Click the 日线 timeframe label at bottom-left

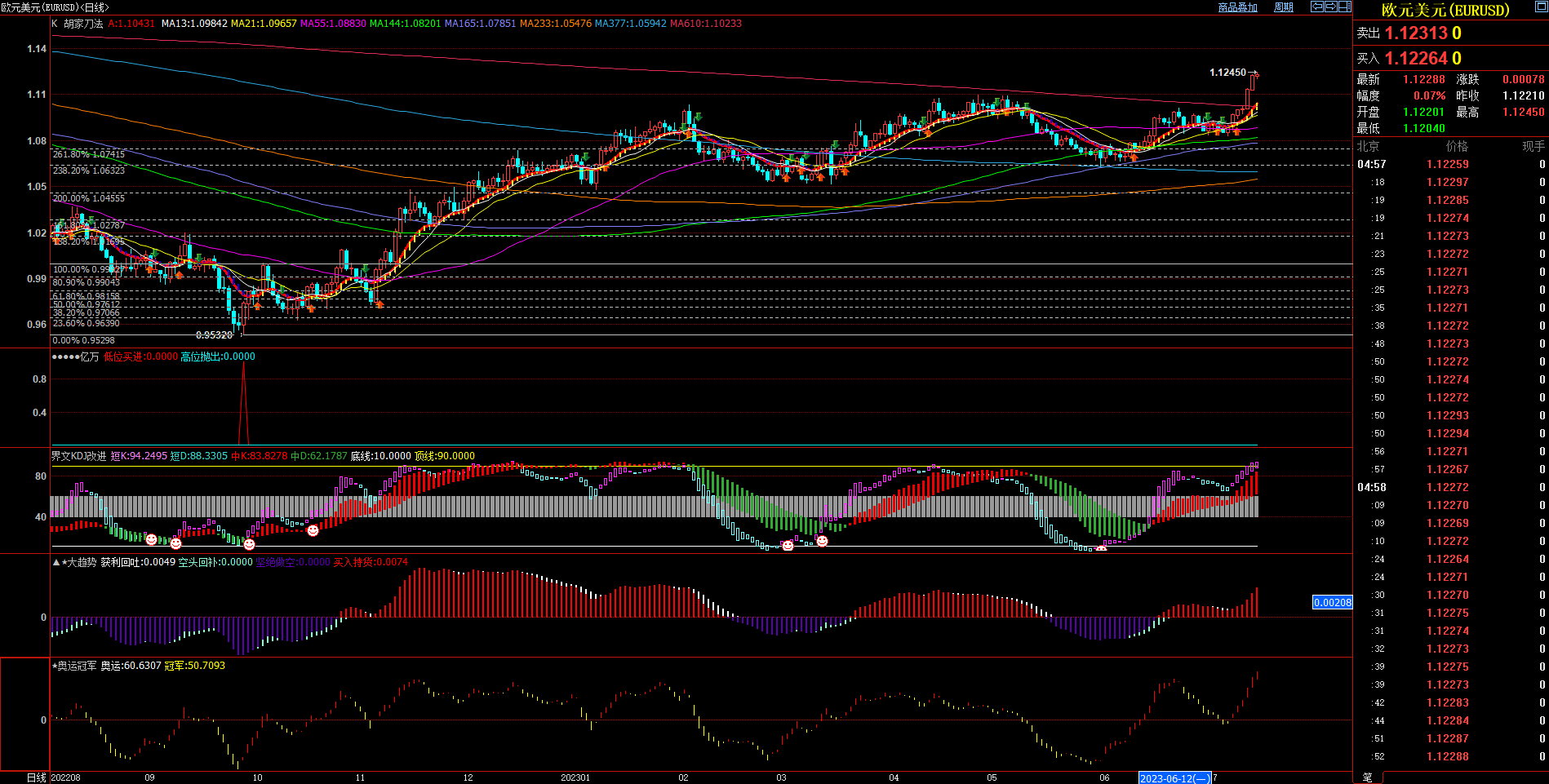pyautogui.click(x=36, y=777)
